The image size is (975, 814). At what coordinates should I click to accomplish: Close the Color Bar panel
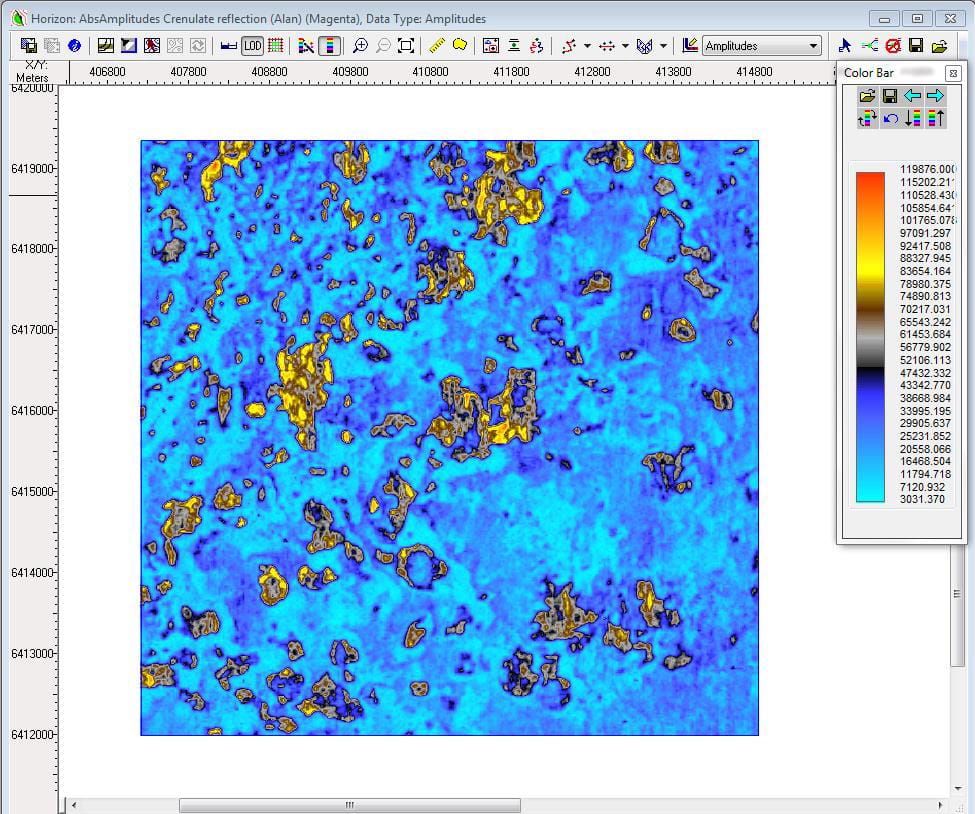[x=952, y=73]
